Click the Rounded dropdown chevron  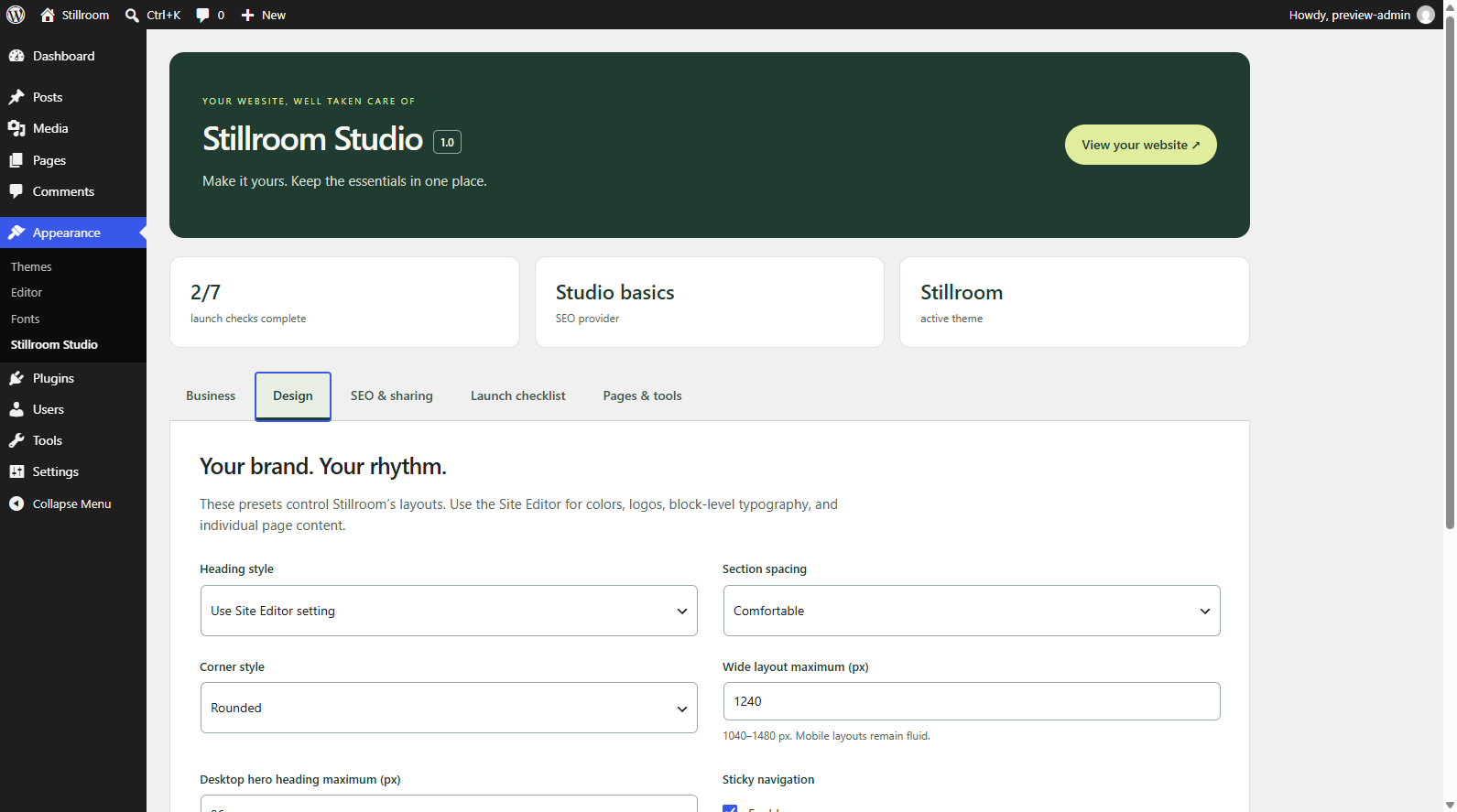tap(682, 709)
